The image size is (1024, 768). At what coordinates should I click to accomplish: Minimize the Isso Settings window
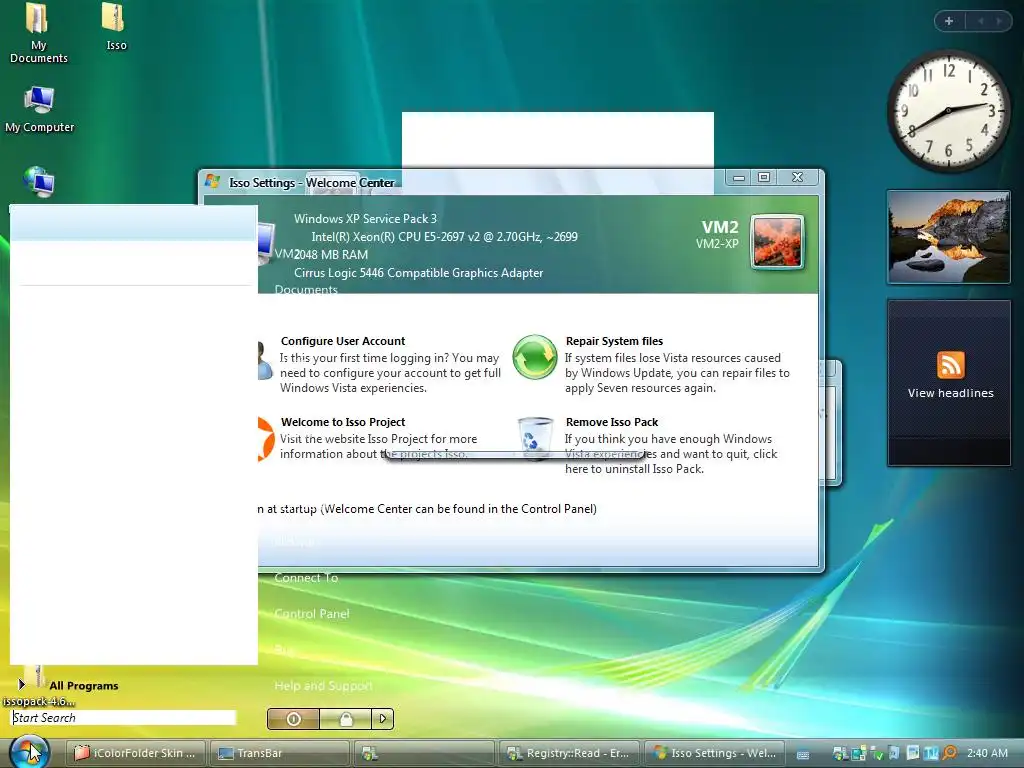coord(739,177)
